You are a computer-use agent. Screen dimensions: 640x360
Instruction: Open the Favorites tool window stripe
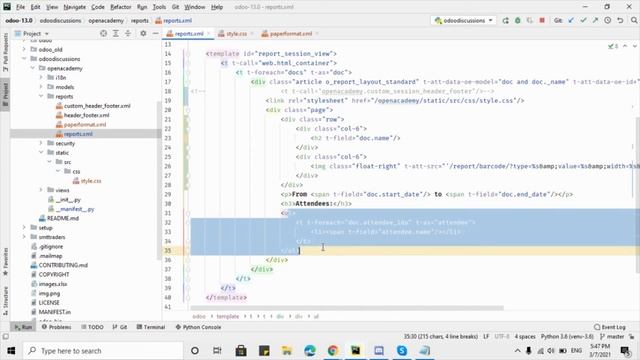pos(5,262)
